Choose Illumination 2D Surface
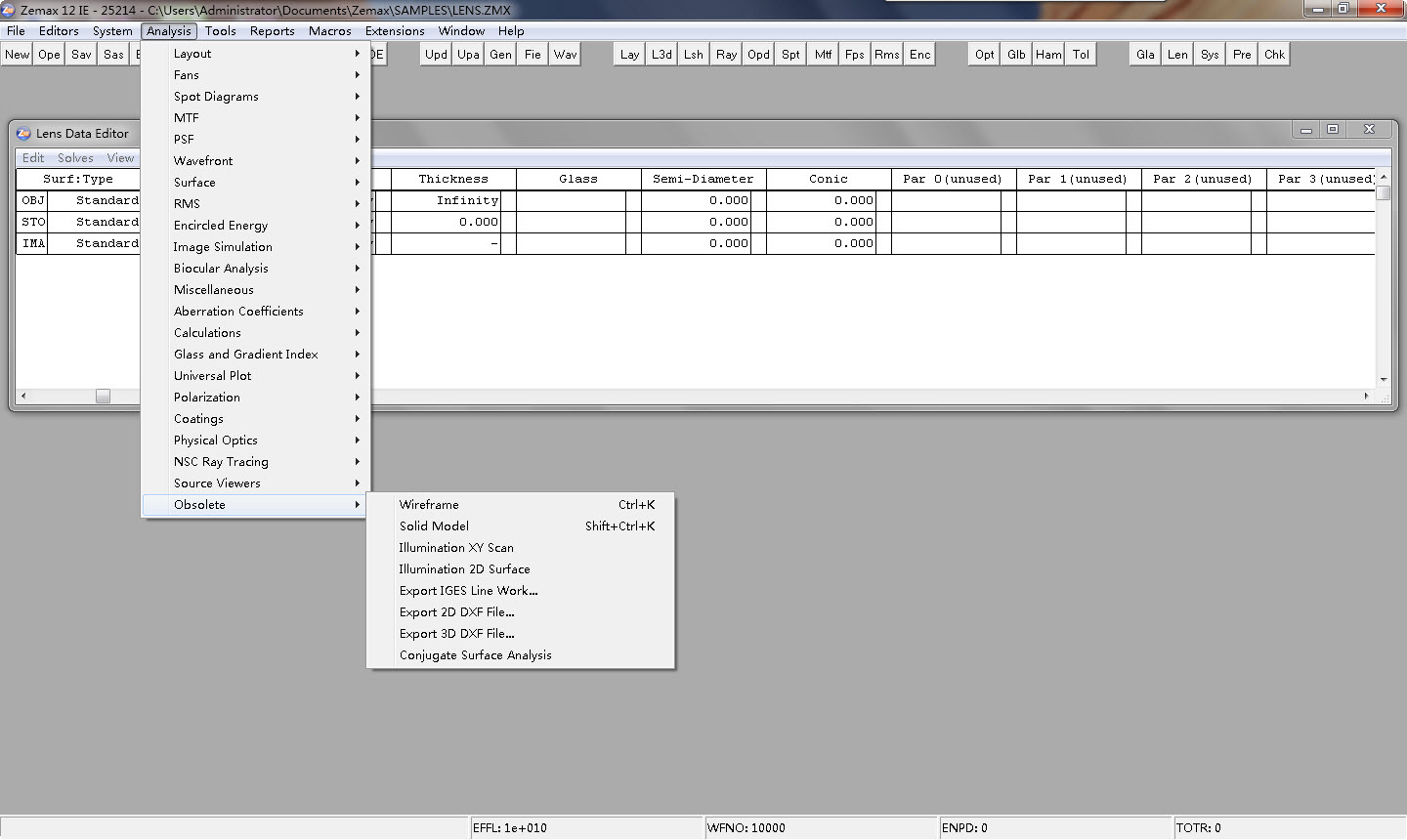Viewport: 1407px width, 840px height. click(521, 569)
